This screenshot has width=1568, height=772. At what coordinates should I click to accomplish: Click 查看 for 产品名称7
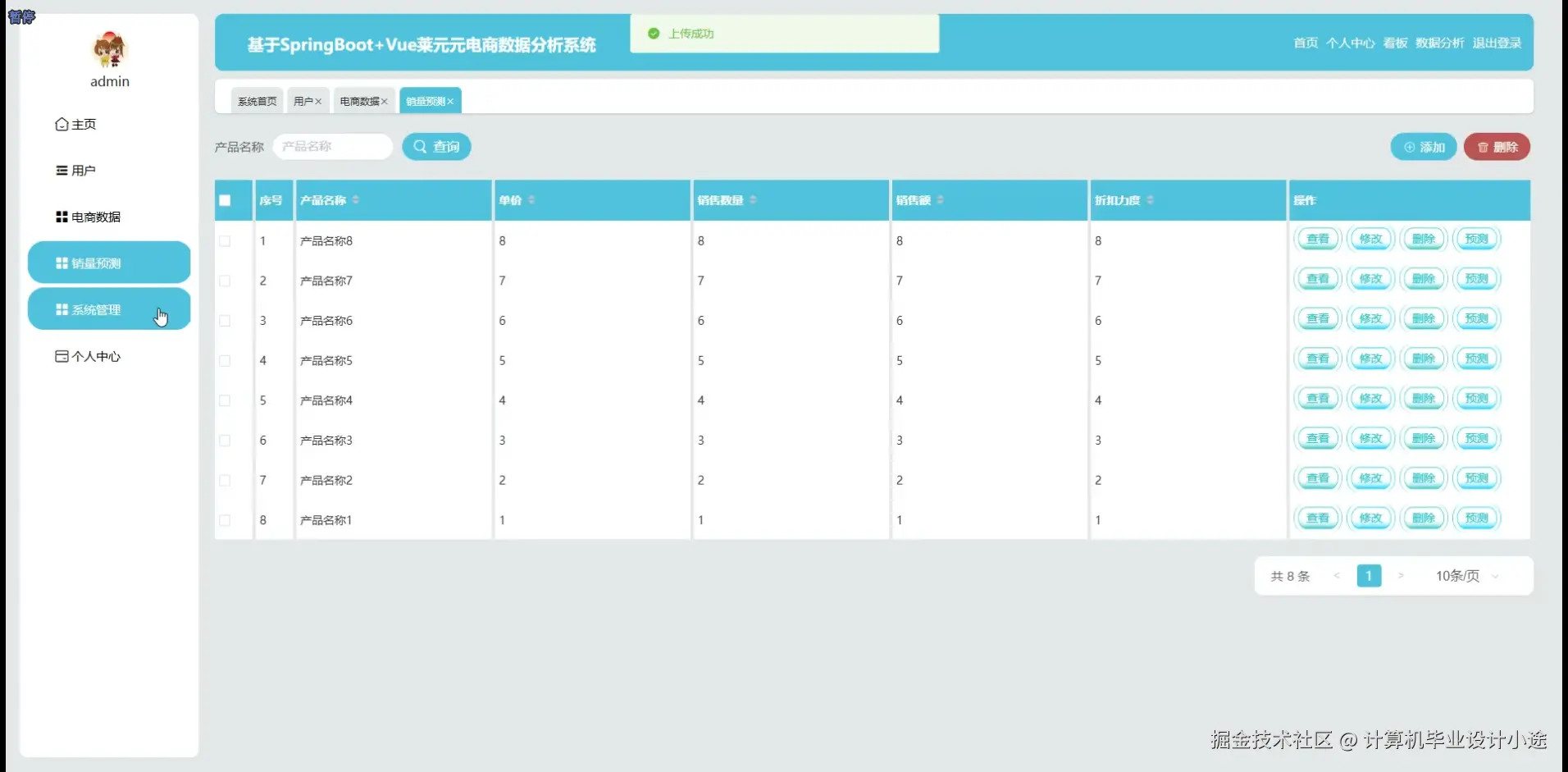click(1318, 279)
